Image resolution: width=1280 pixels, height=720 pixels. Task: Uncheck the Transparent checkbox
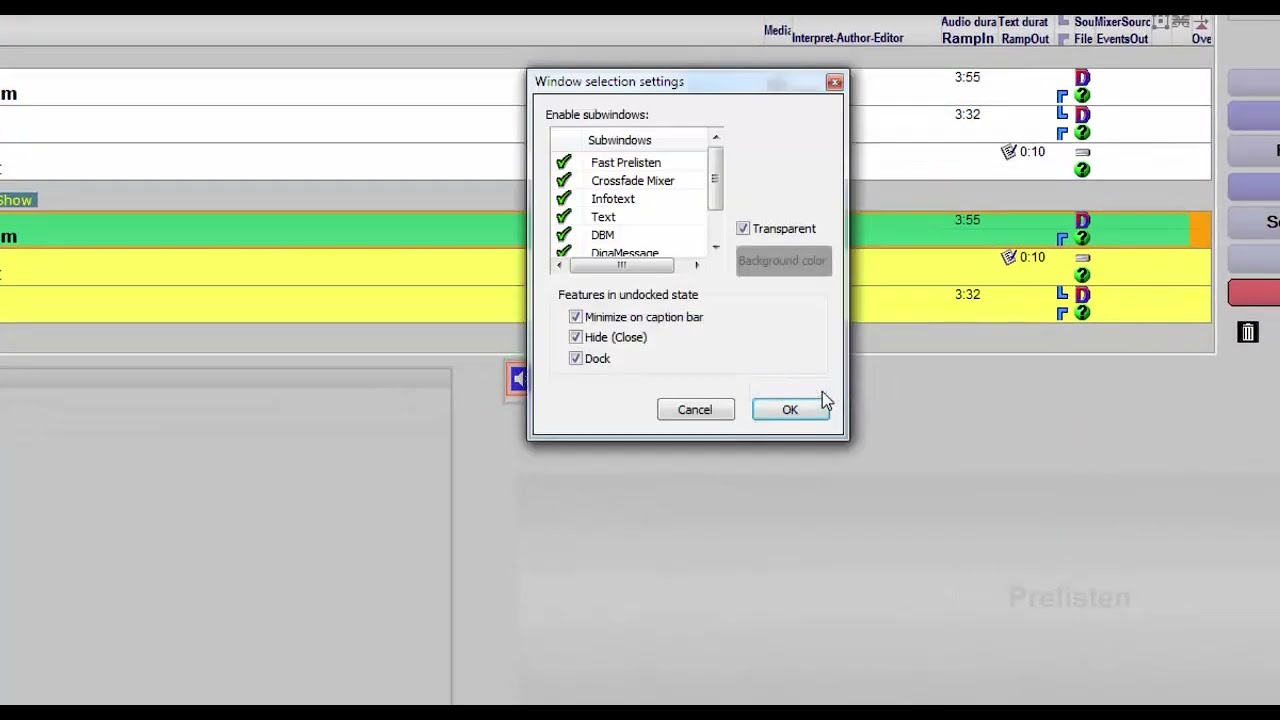pyautogui.click(x=743, y=229)
